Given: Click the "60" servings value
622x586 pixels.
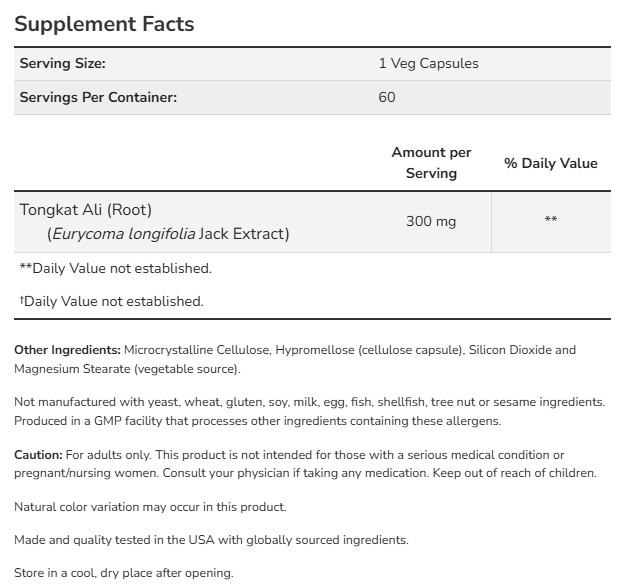Looking at the screenshot, I should tap(387, 97).
